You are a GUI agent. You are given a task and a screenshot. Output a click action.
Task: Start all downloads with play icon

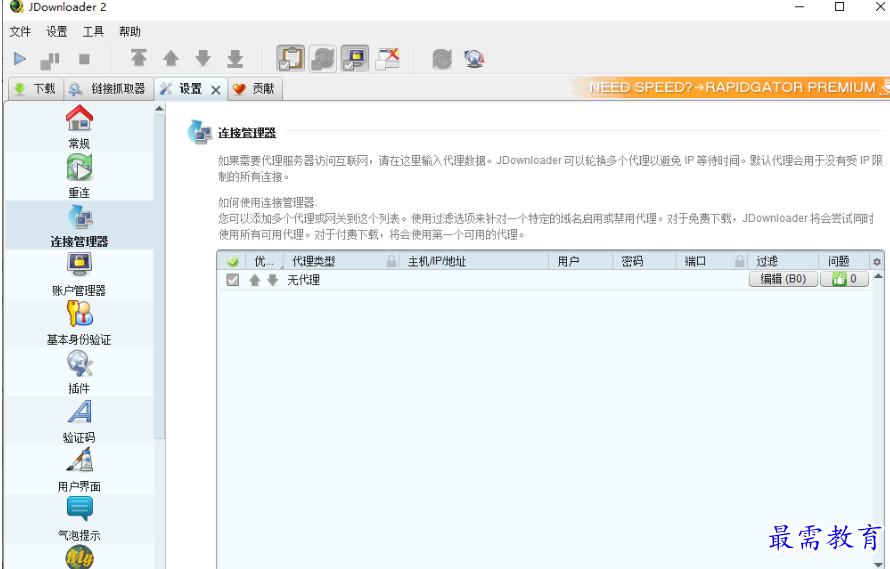pos(20,58)
